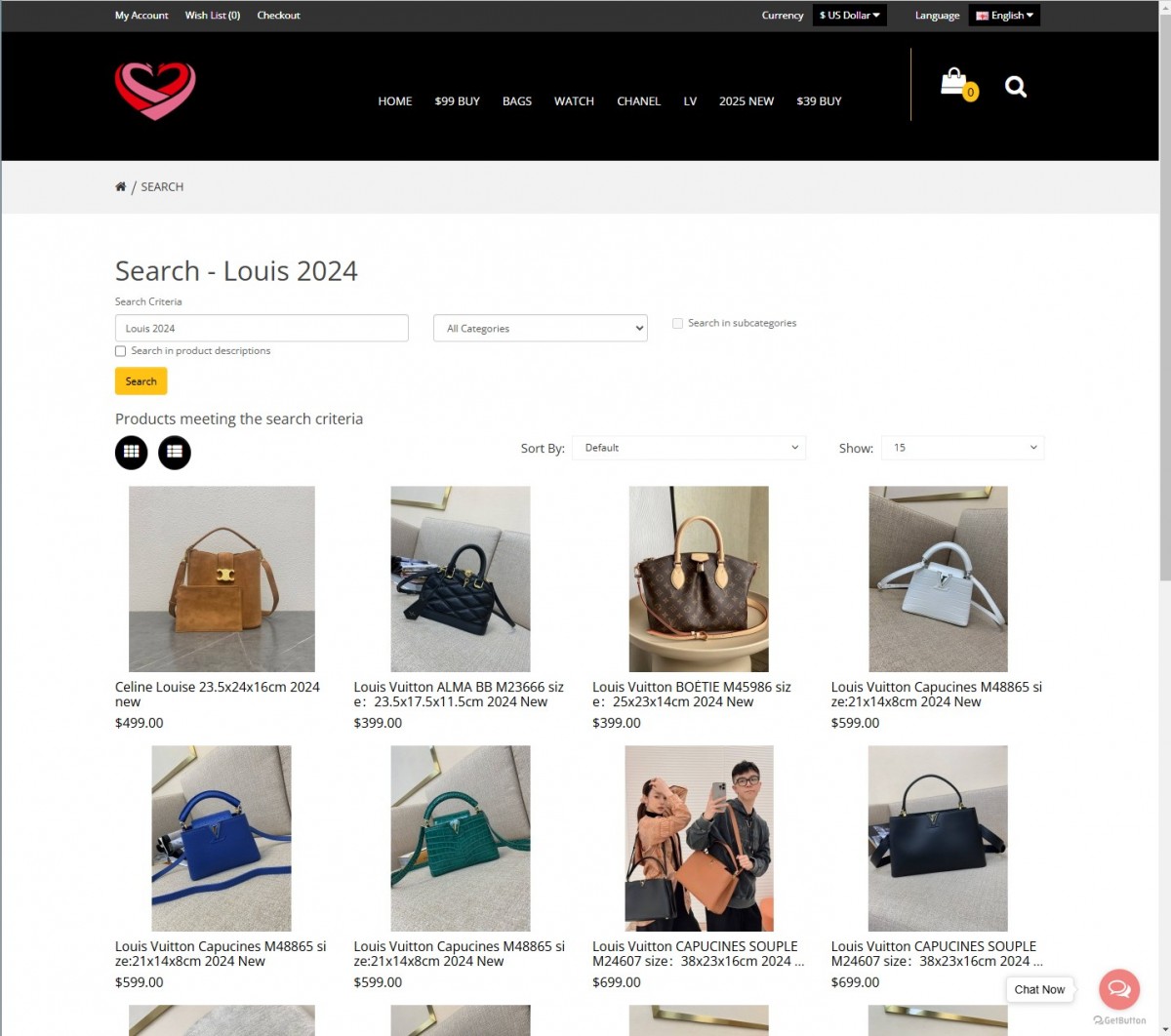Go to HOME menu item
The image size is (1171, 1036).
coord(395,101)
